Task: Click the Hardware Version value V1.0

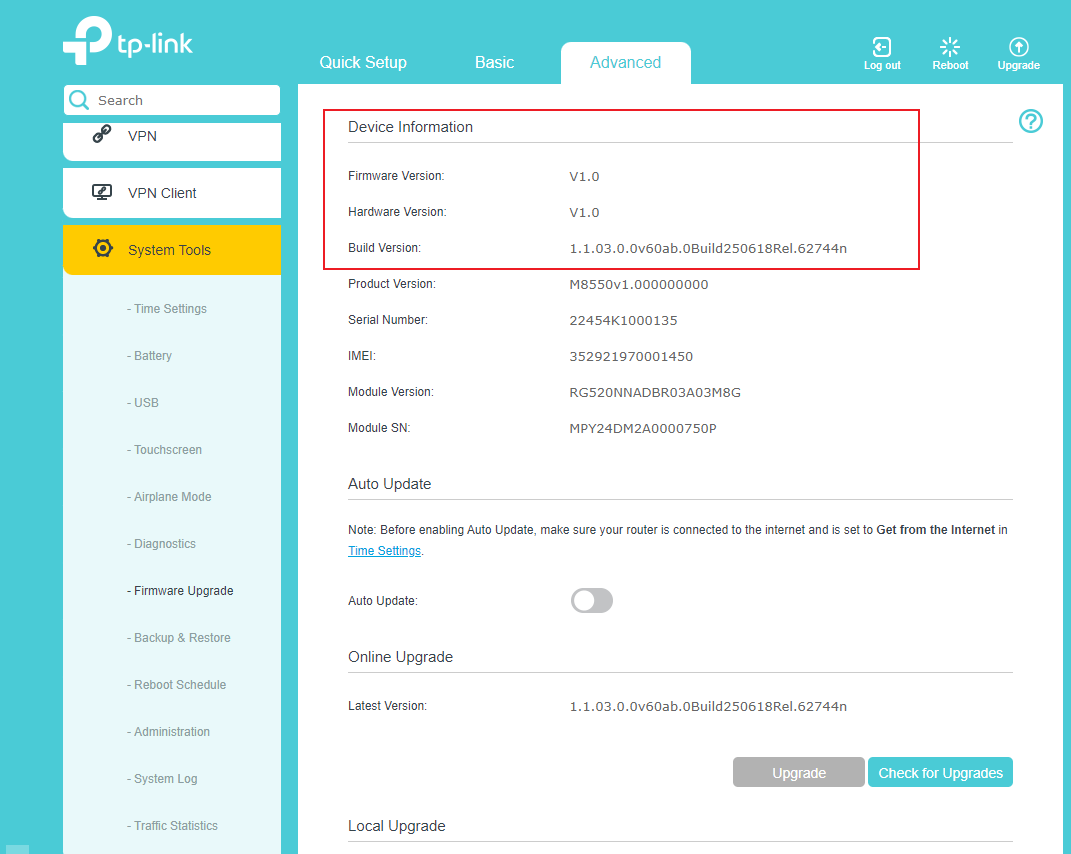Action: tap(585, 213)
